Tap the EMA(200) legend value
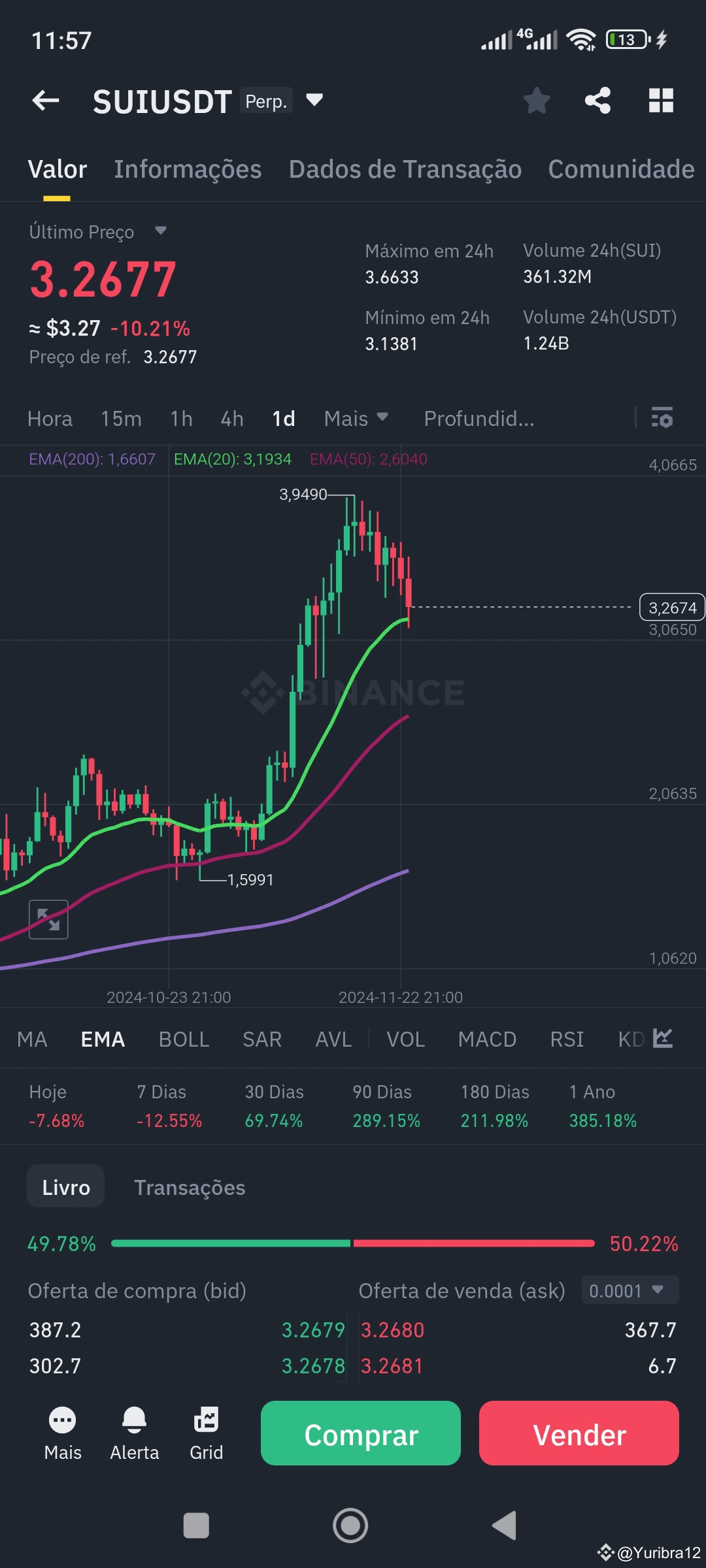This screenshot has width=706, height=1568. point(92,459)
